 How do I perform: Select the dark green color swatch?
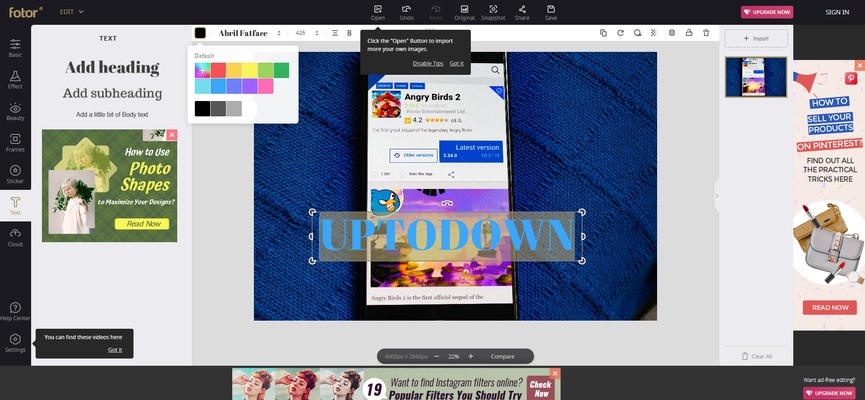(x=281, y=70)
